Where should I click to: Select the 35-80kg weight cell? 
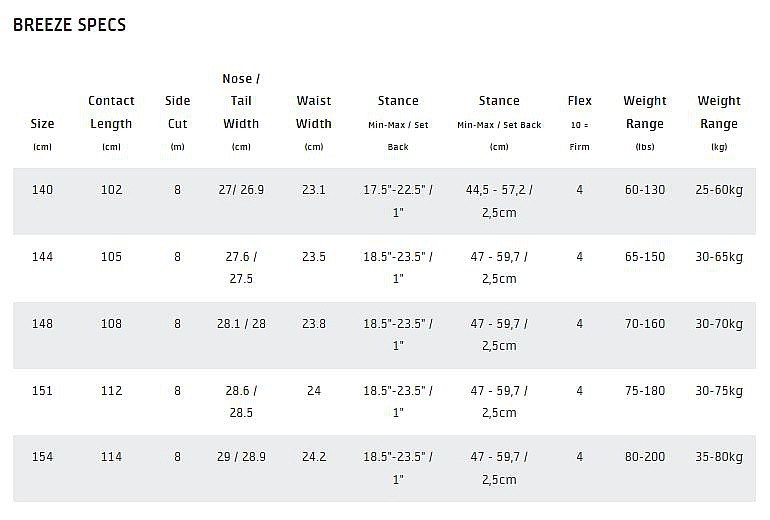pyautogui.click(x=719, y=457)
